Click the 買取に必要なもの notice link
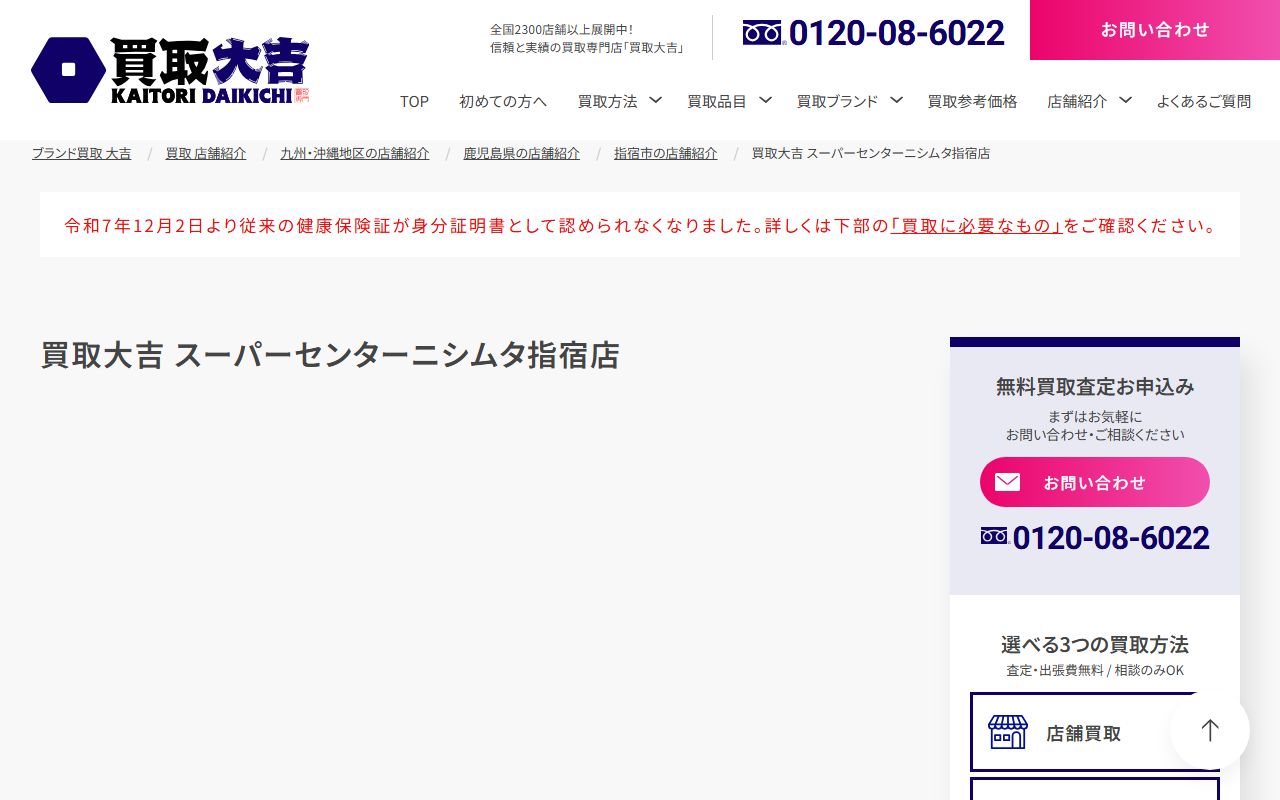 pos(976,225)
